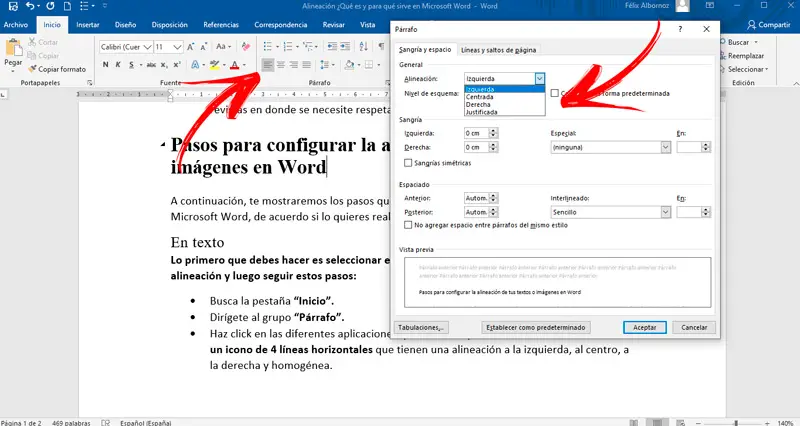Open the Insertar ribbon tab
This screenshot has height=426, width=800.
pyautogui.click(x=88, y=24)
